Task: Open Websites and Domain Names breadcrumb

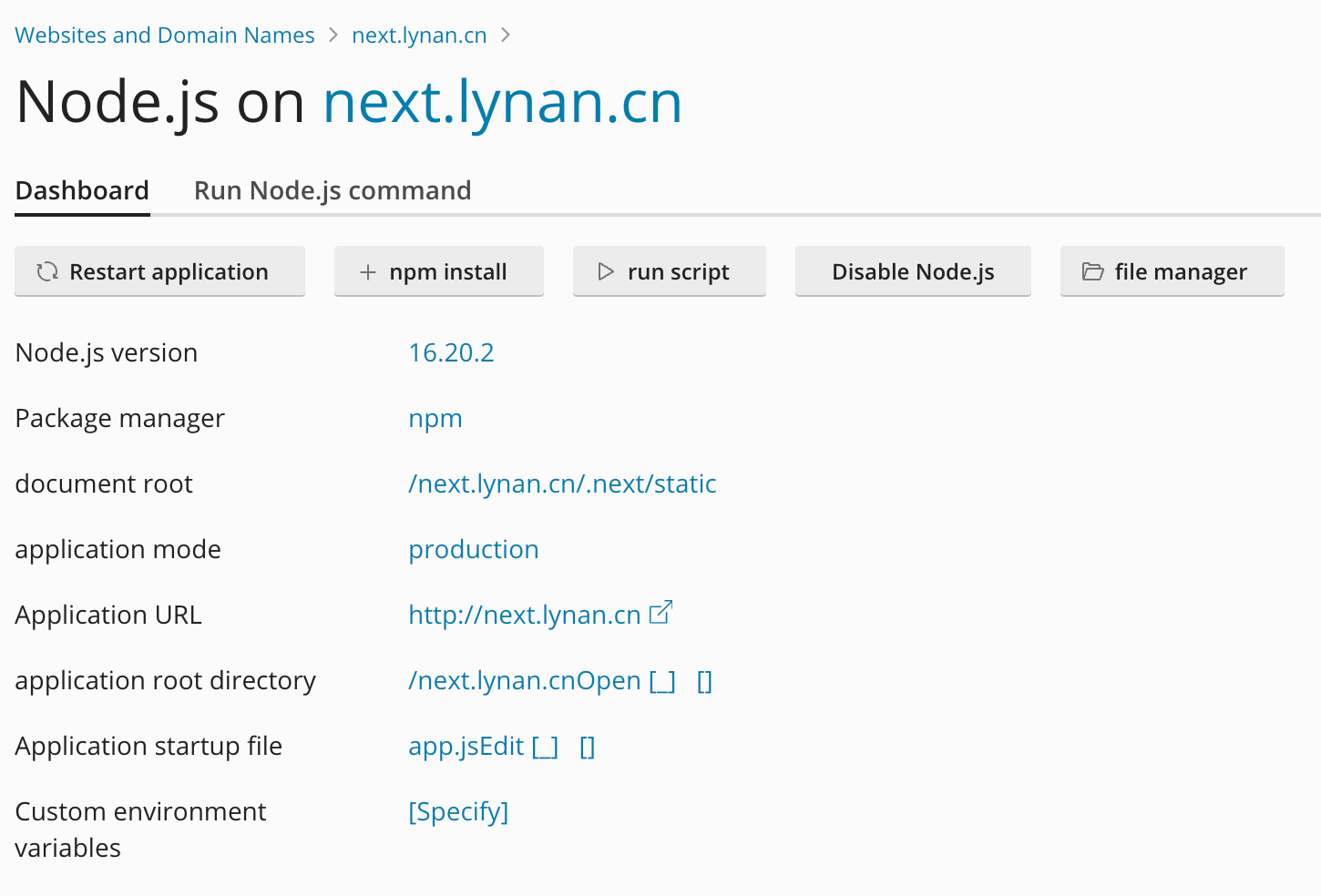Action: 165,36
